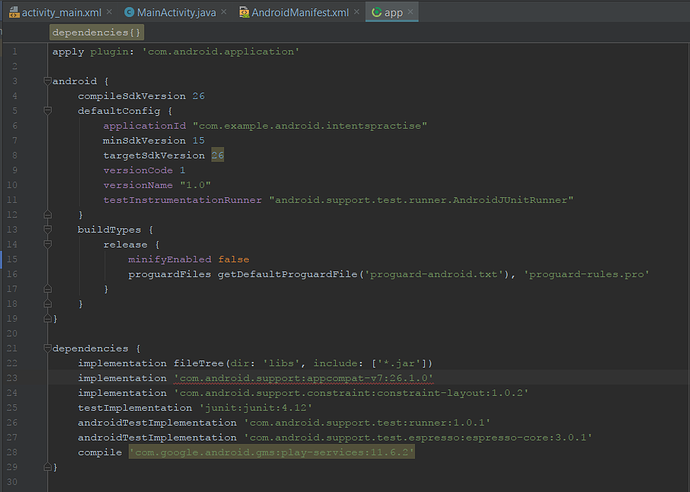Switch to the AndroidManifest.xml tab
690x492 pixels.
[300, 12]
